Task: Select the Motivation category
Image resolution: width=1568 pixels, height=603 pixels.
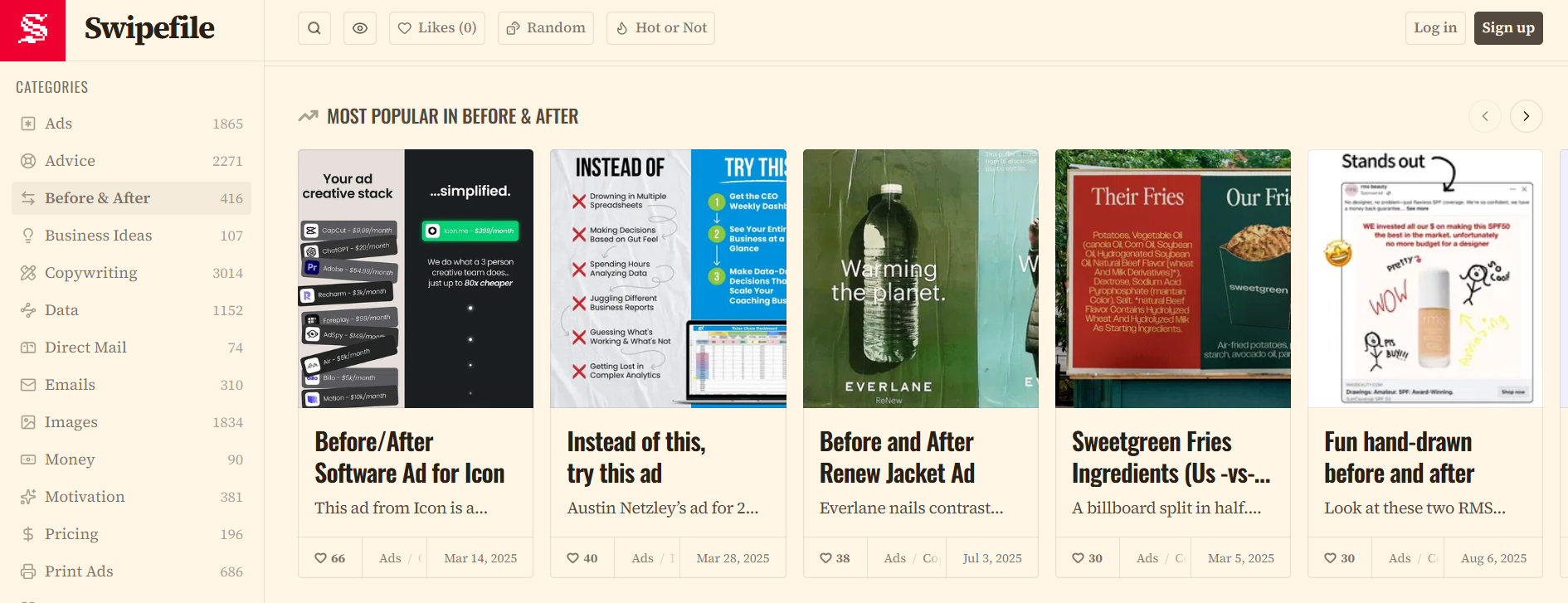Action: click(x=131, y=497)
